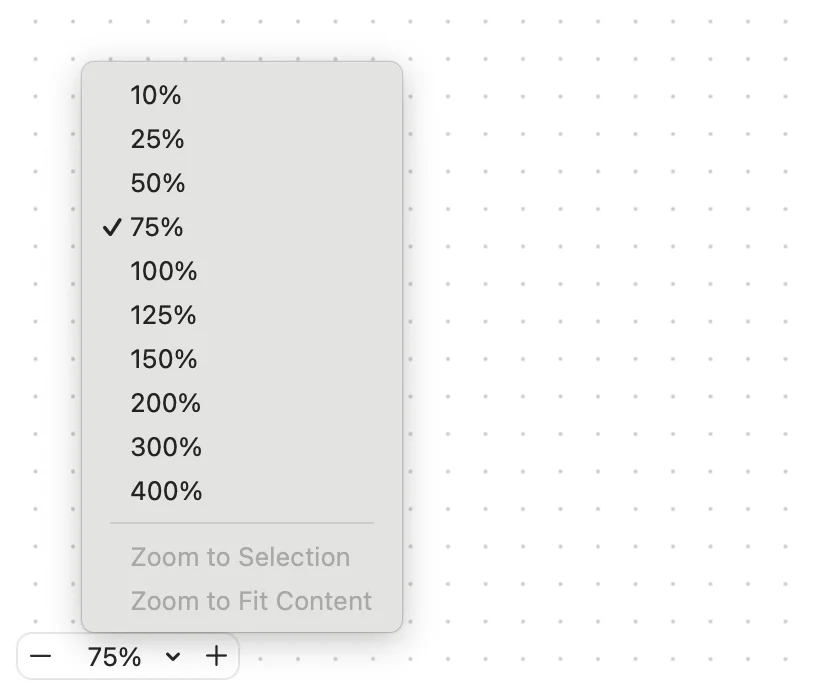The image size is (814, 694).
Task: Expand the zoom level chevron
Action: click(x=173, y=657)
